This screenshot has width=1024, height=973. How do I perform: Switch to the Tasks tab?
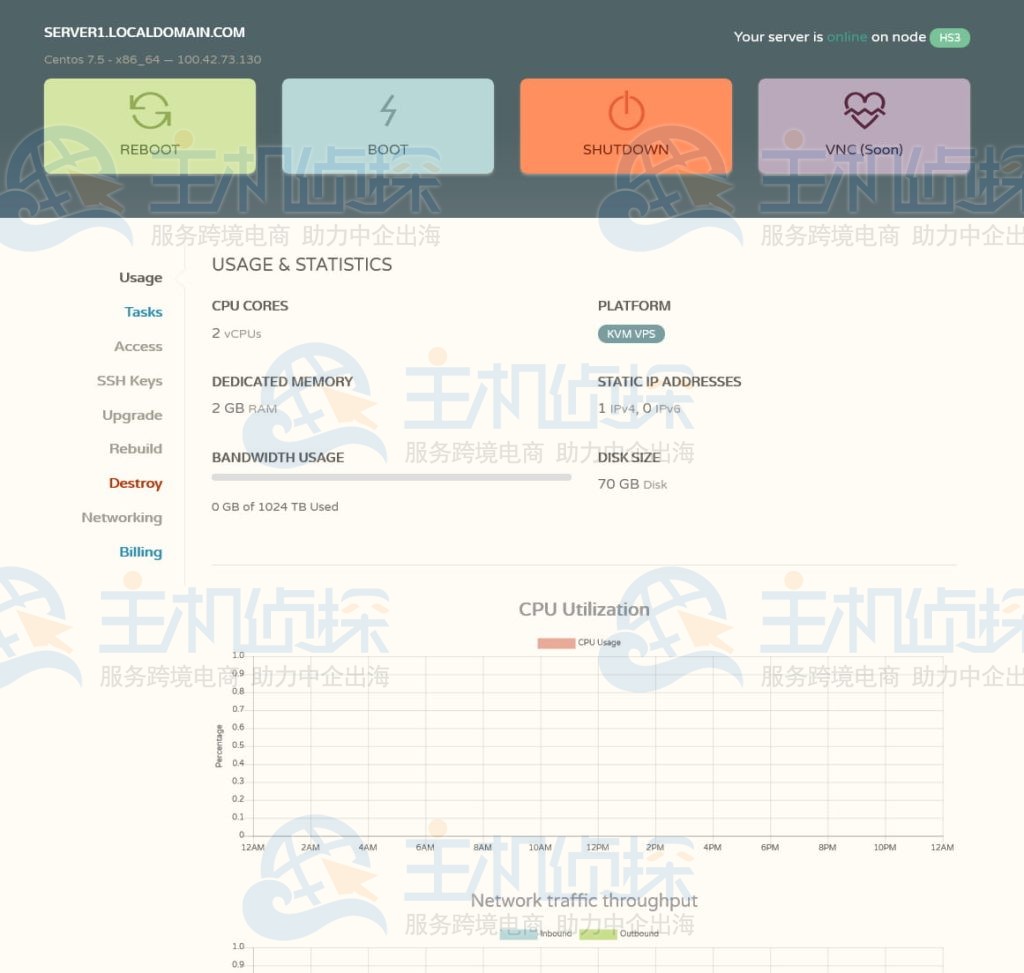point(143,312)
